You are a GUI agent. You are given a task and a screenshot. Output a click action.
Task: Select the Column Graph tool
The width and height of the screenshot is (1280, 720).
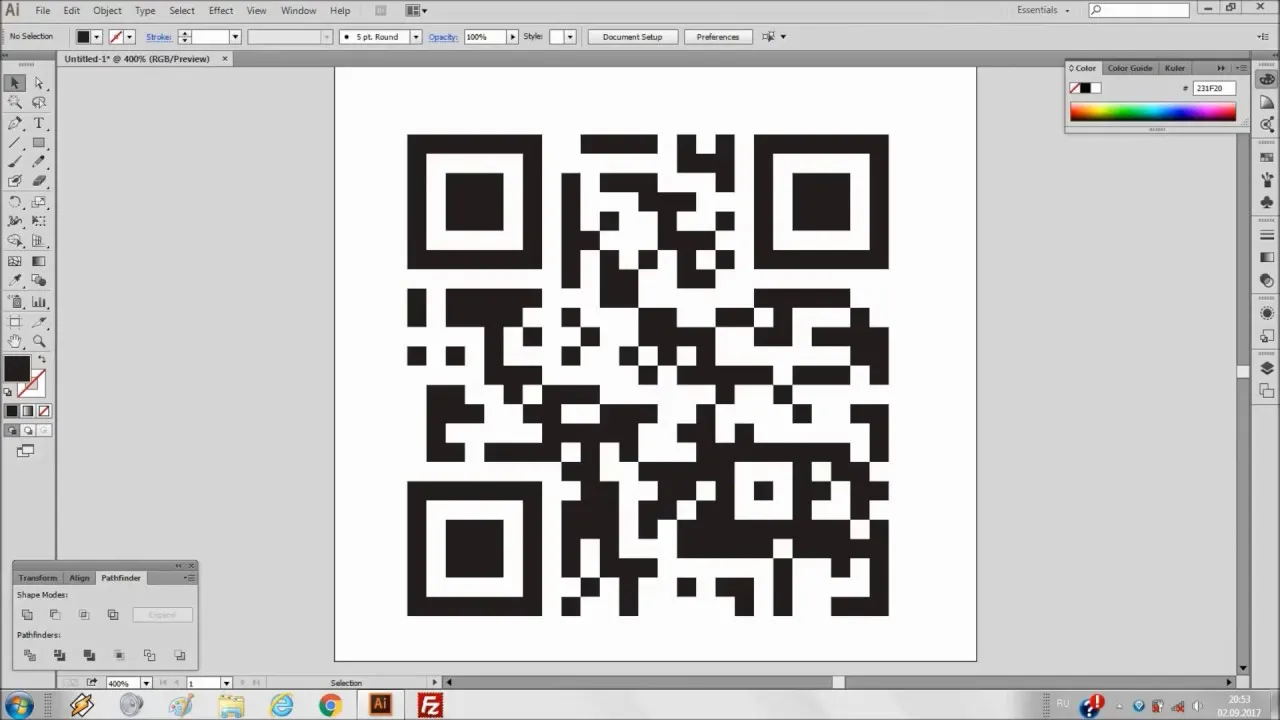[x=39, y=302]
